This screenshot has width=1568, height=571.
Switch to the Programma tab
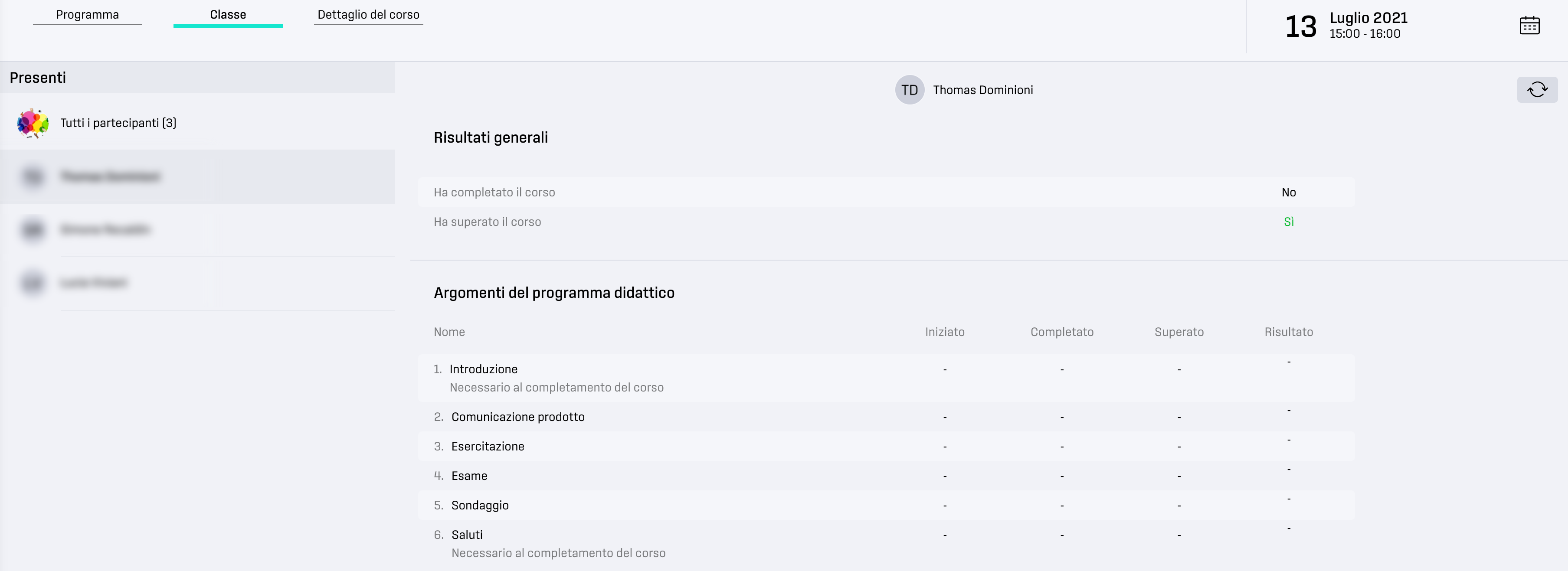88,15
